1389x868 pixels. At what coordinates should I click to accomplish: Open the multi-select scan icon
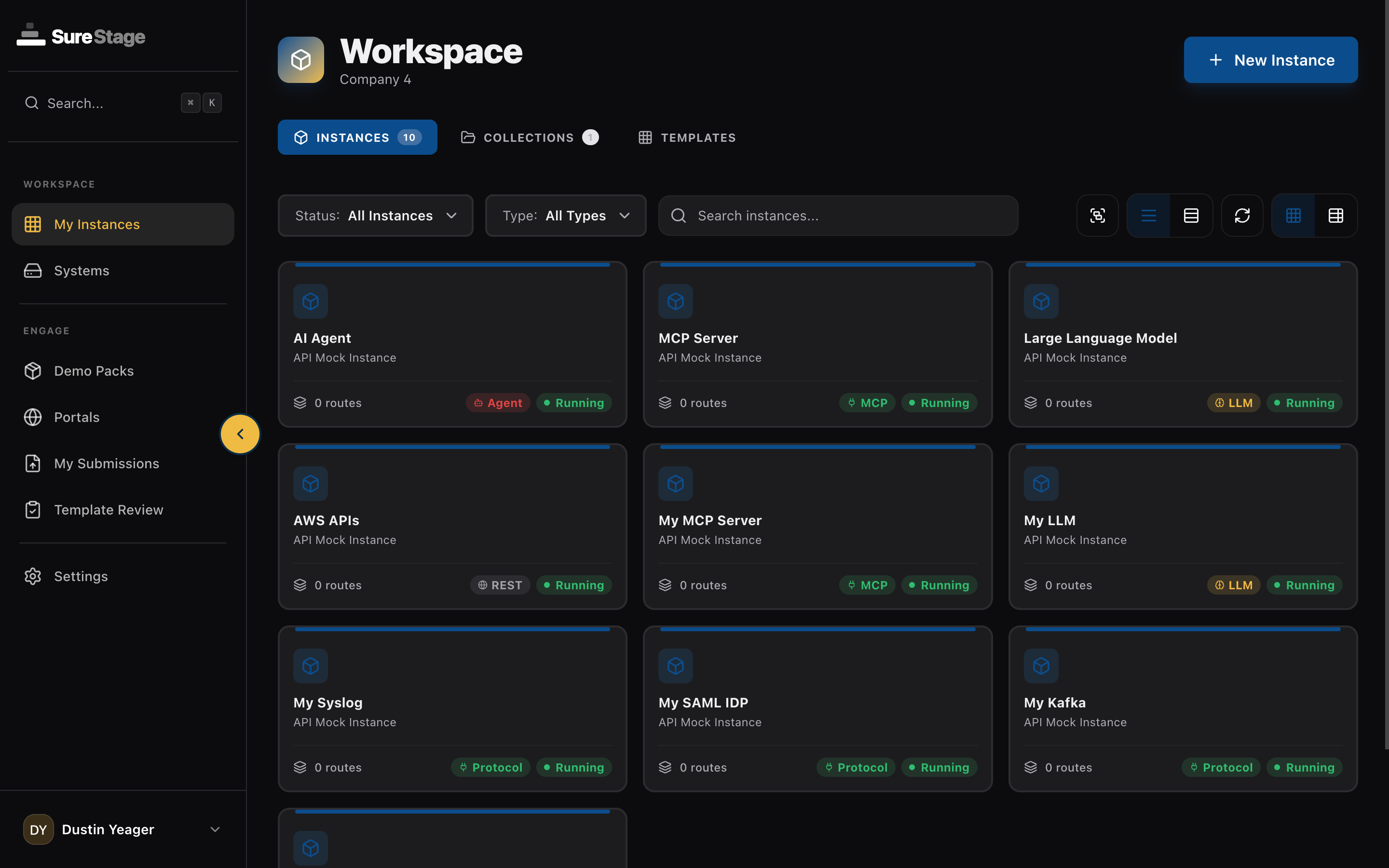[x=1097, y=215]
